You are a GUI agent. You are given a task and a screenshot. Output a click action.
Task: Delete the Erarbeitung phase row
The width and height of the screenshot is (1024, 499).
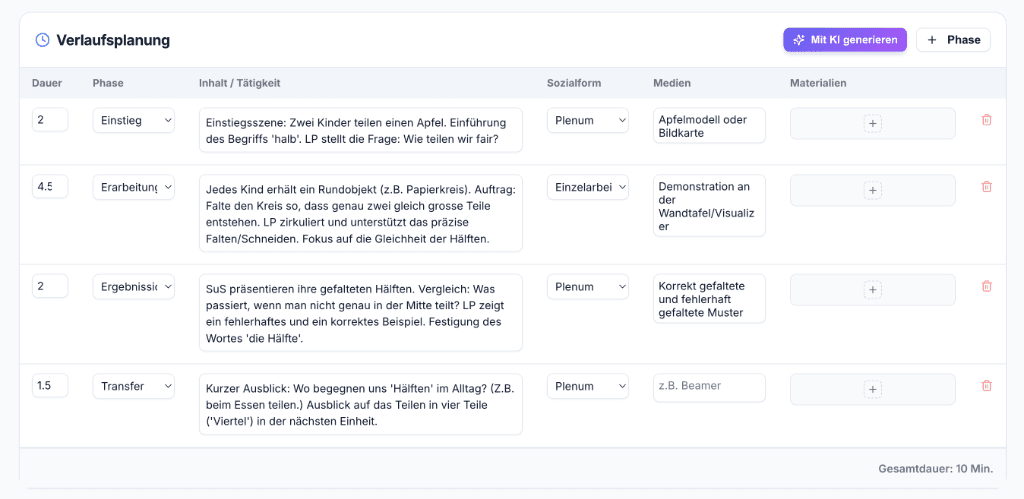tap(987, 186)
